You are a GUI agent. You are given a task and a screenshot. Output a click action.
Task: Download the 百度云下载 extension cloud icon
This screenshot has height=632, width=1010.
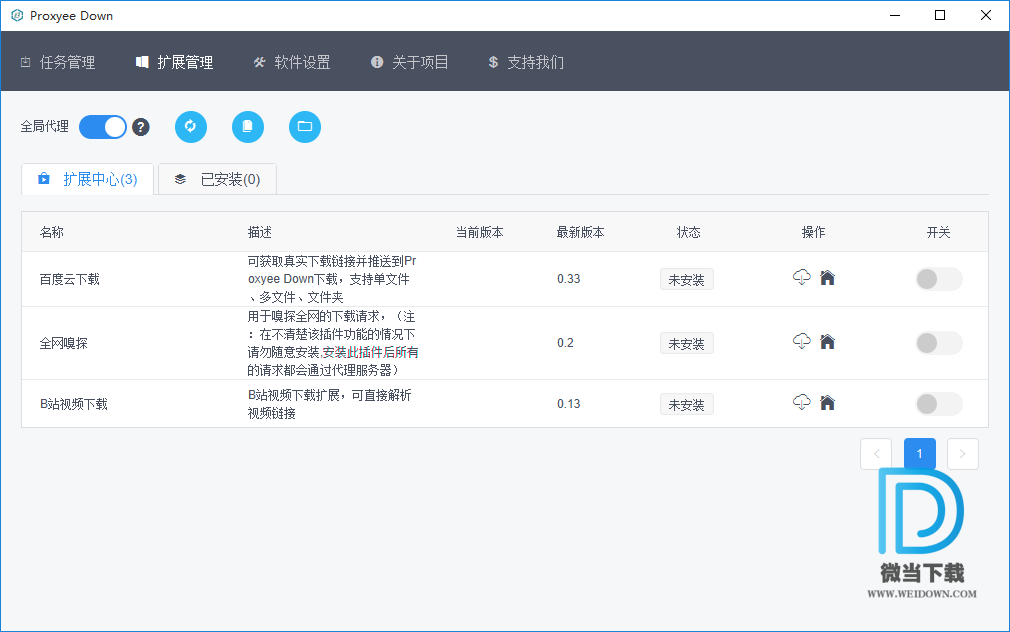[x=801, y=278]
